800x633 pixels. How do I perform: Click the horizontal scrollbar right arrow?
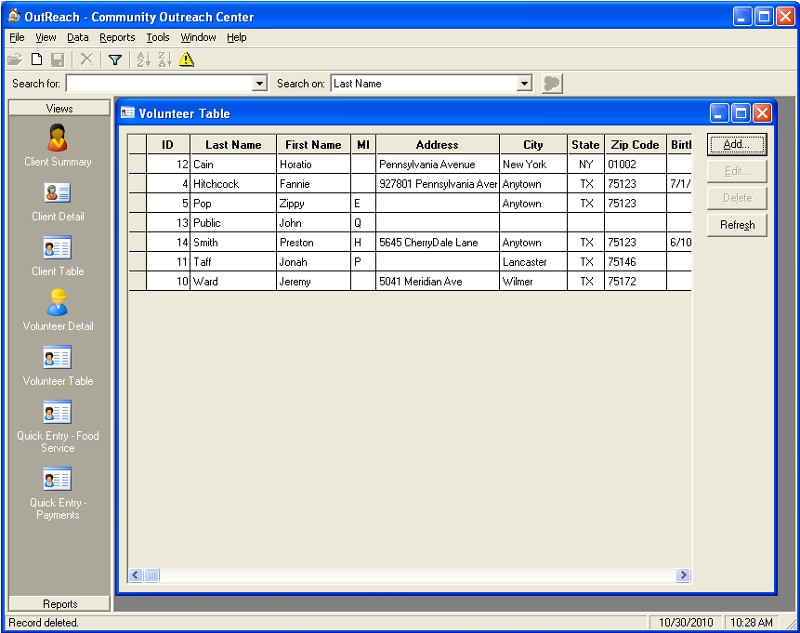[683, 575]
